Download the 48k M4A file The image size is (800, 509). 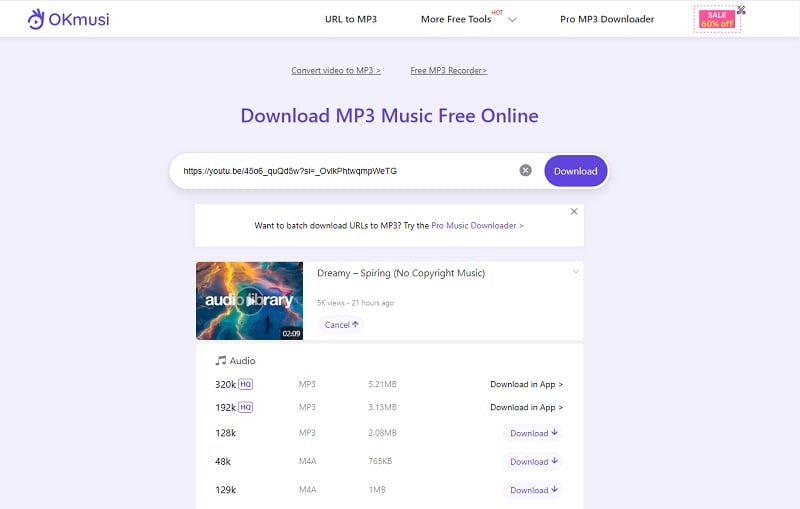[533, 462]
